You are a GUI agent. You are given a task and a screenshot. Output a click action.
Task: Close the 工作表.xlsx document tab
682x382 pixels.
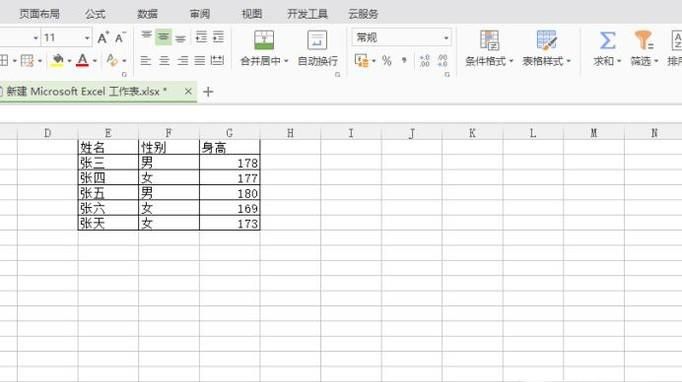pyautogui.click(x=188, y=91)
